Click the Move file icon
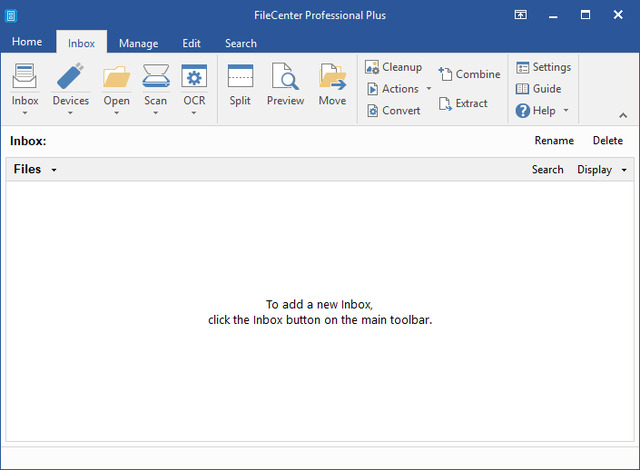 click(332, 78)
